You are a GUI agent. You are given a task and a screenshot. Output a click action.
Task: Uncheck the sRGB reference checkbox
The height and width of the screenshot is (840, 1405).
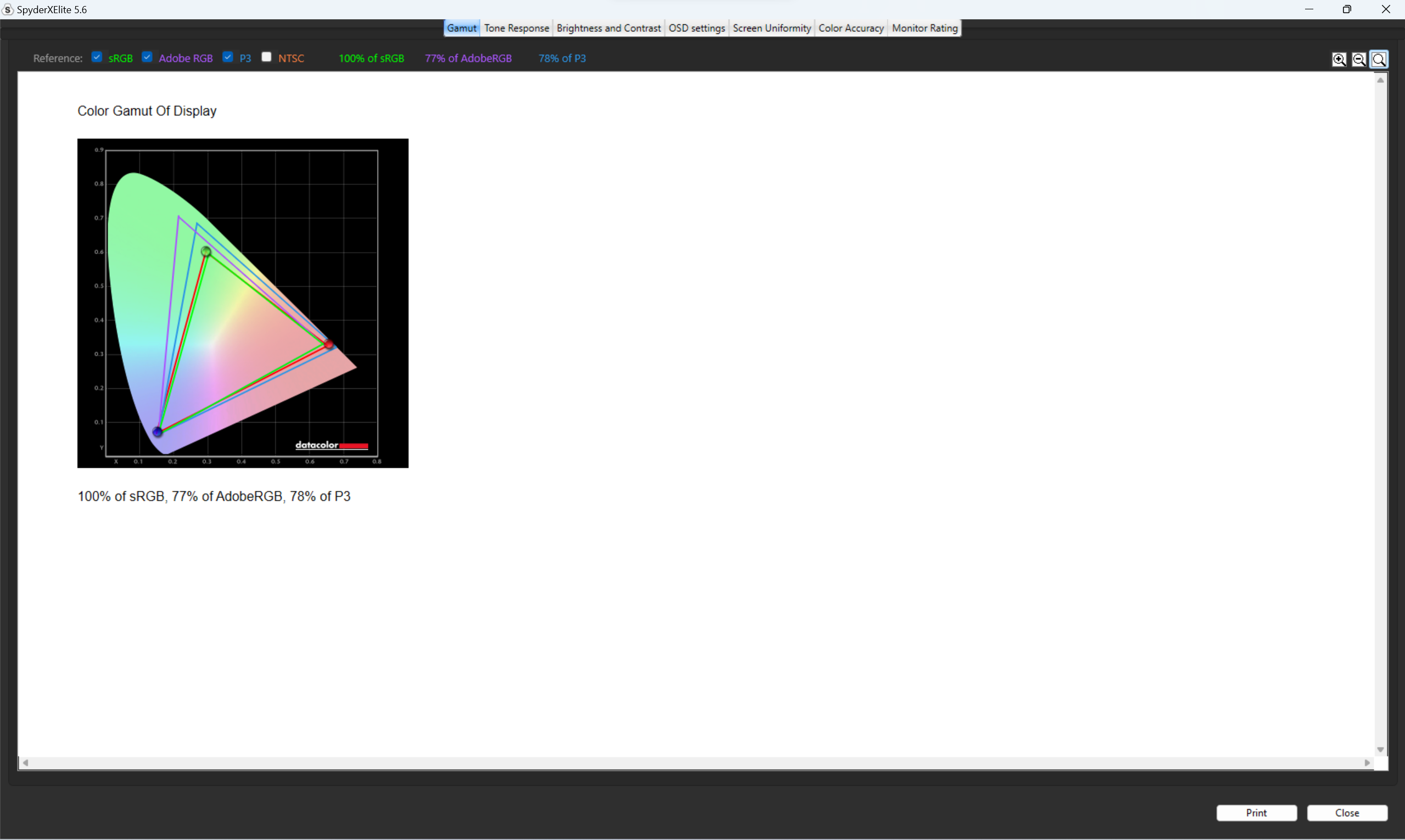tap(97, 57)
